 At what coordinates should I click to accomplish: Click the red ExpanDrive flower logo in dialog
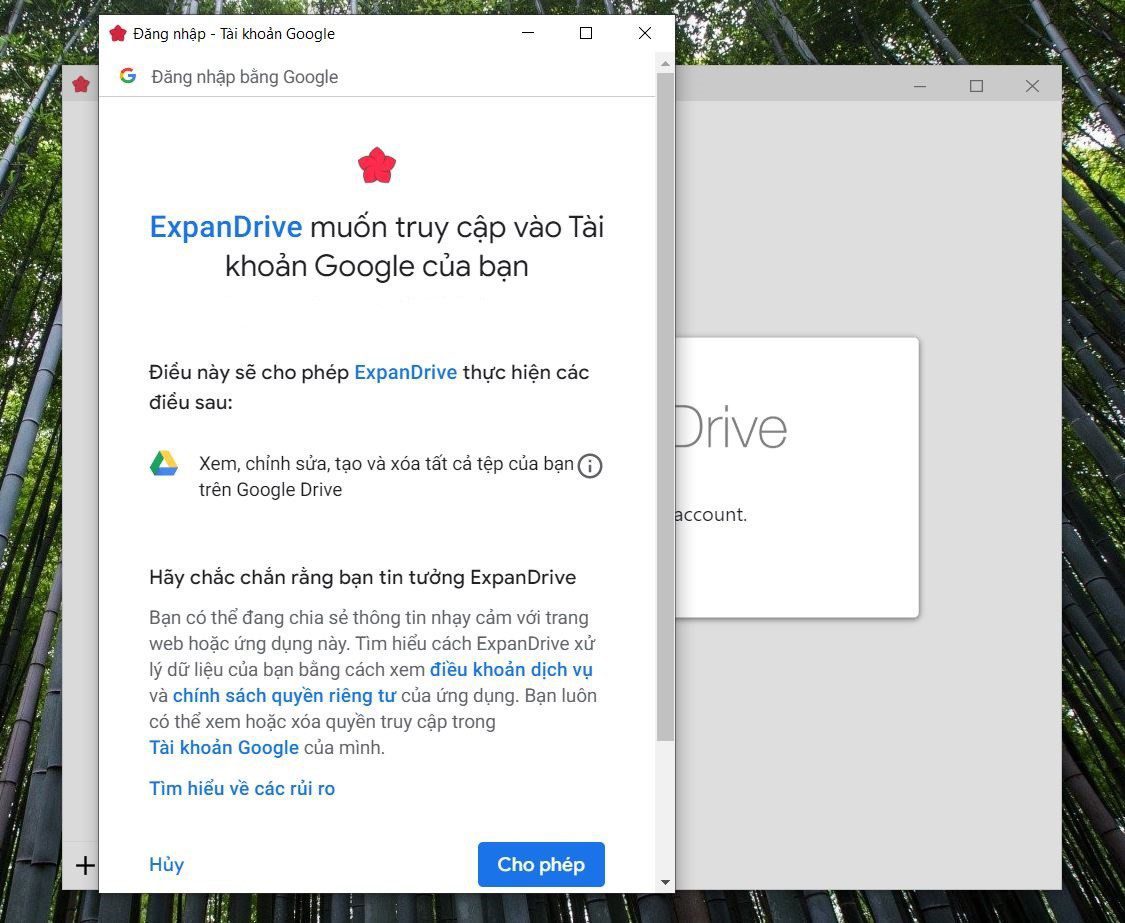(377, 165)
